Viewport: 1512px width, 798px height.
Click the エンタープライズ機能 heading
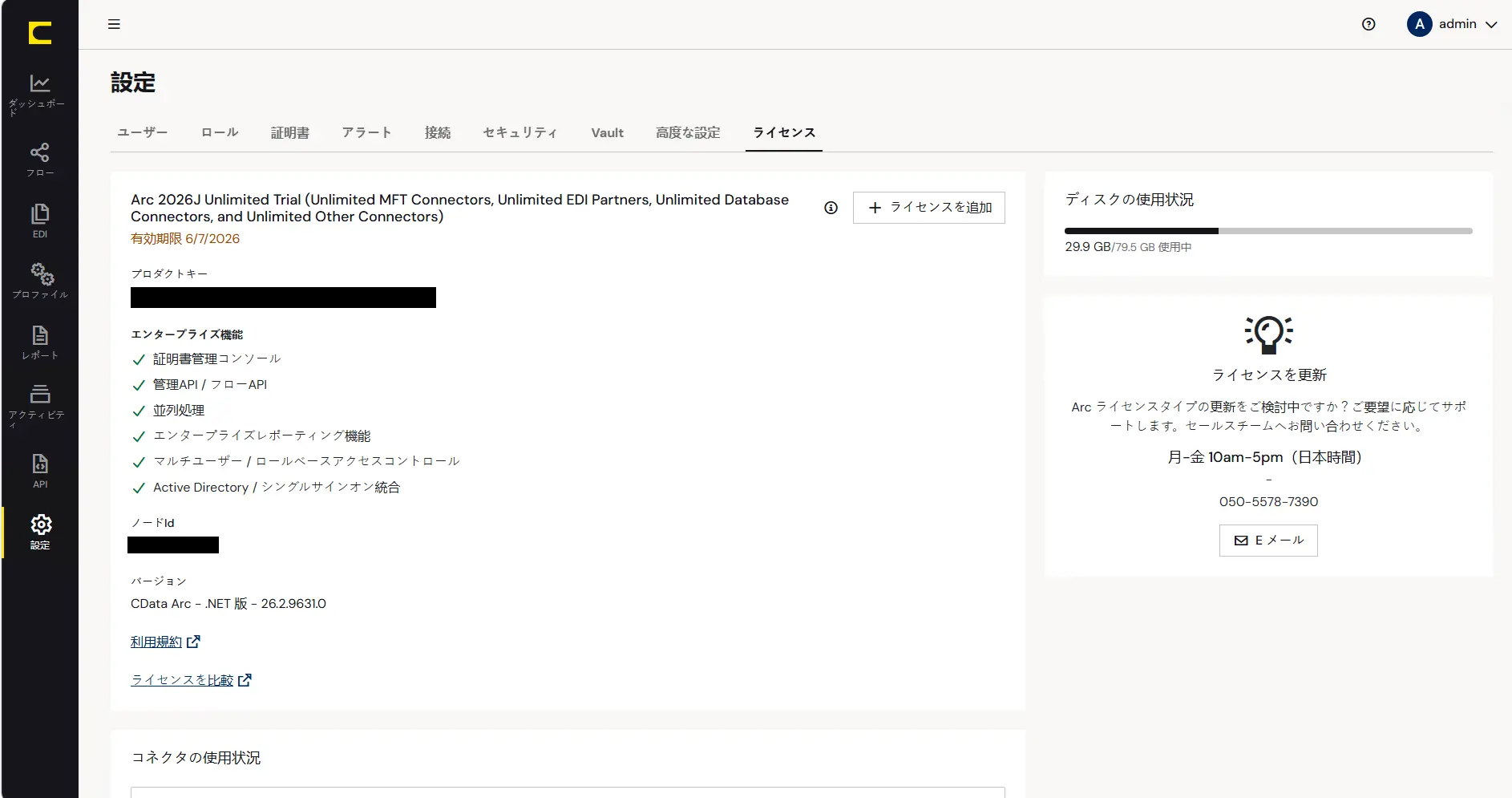point(187,334)
